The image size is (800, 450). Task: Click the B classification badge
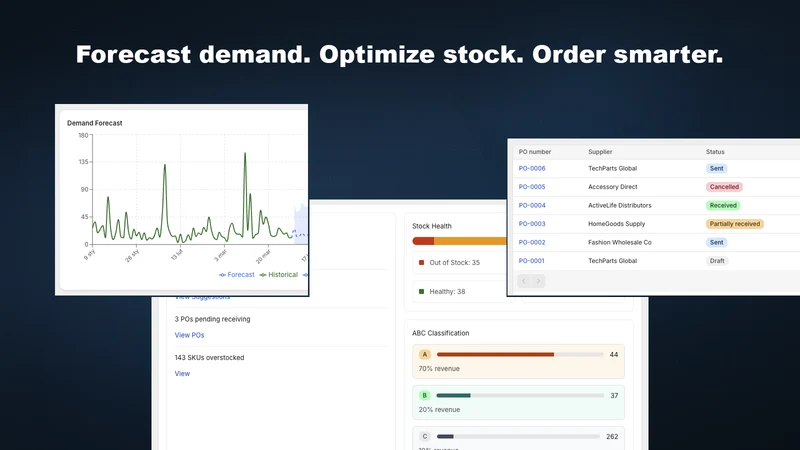(424, 395)
